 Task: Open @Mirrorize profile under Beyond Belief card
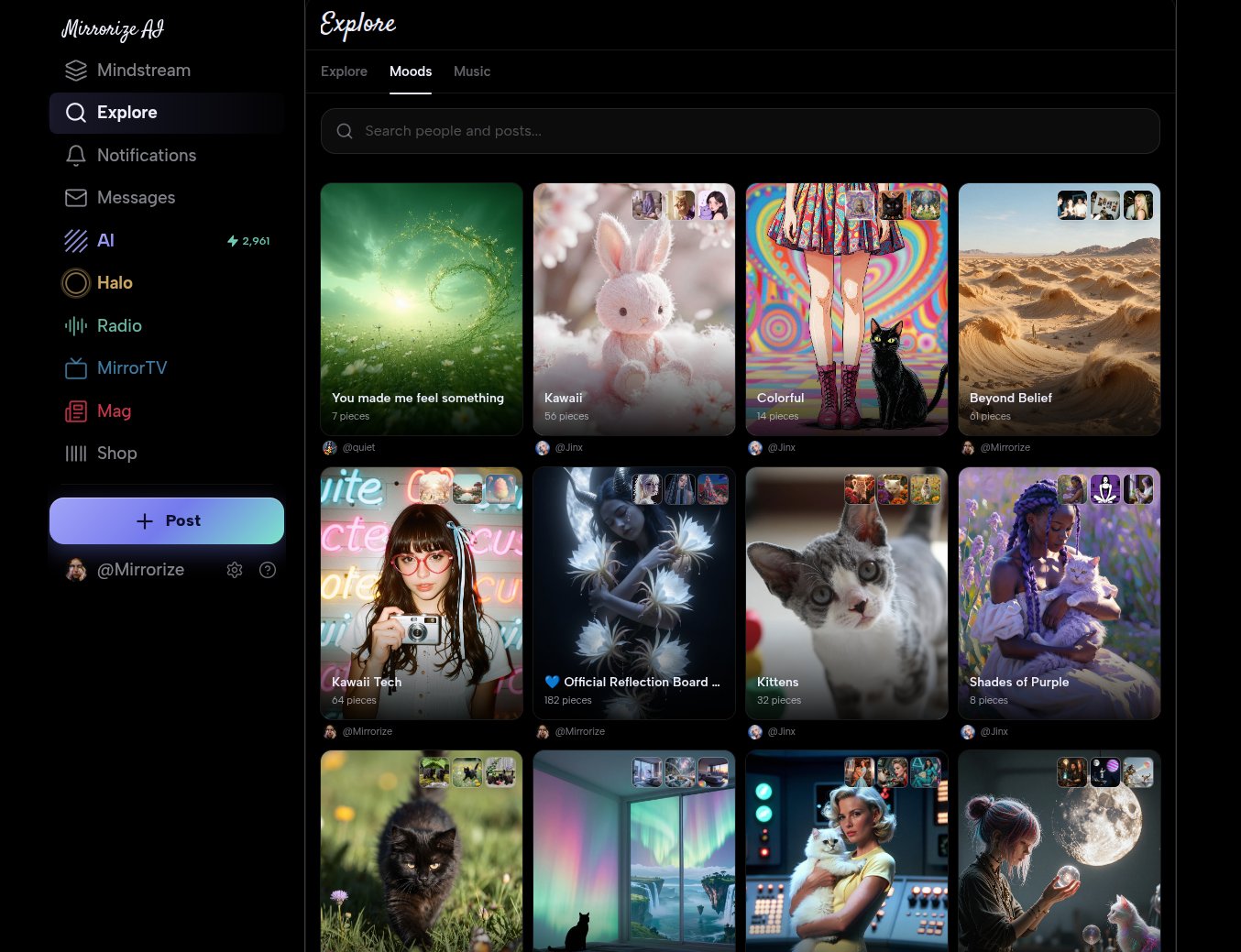coord(996,448)
